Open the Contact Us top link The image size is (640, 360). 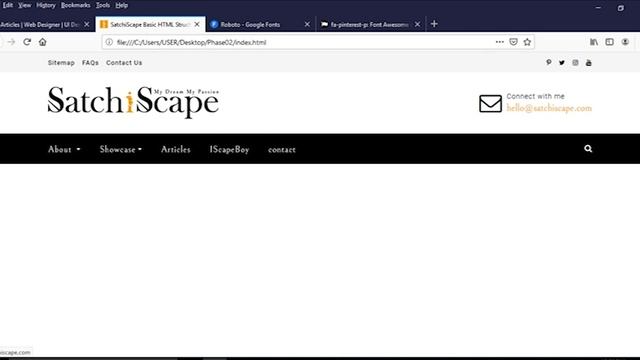[x=124, y=63]
